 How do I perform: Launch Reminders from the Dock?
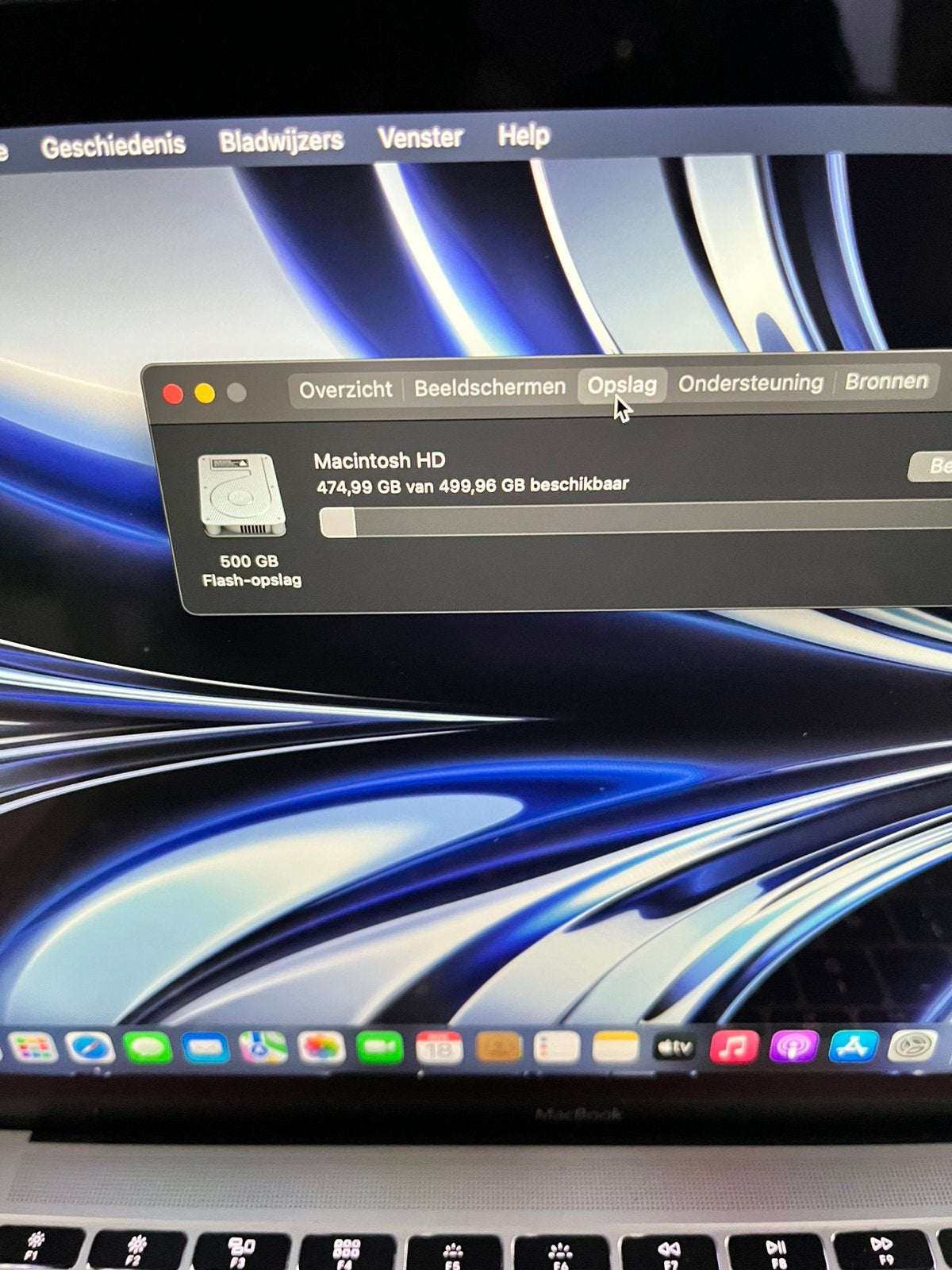click(556, 1049)
